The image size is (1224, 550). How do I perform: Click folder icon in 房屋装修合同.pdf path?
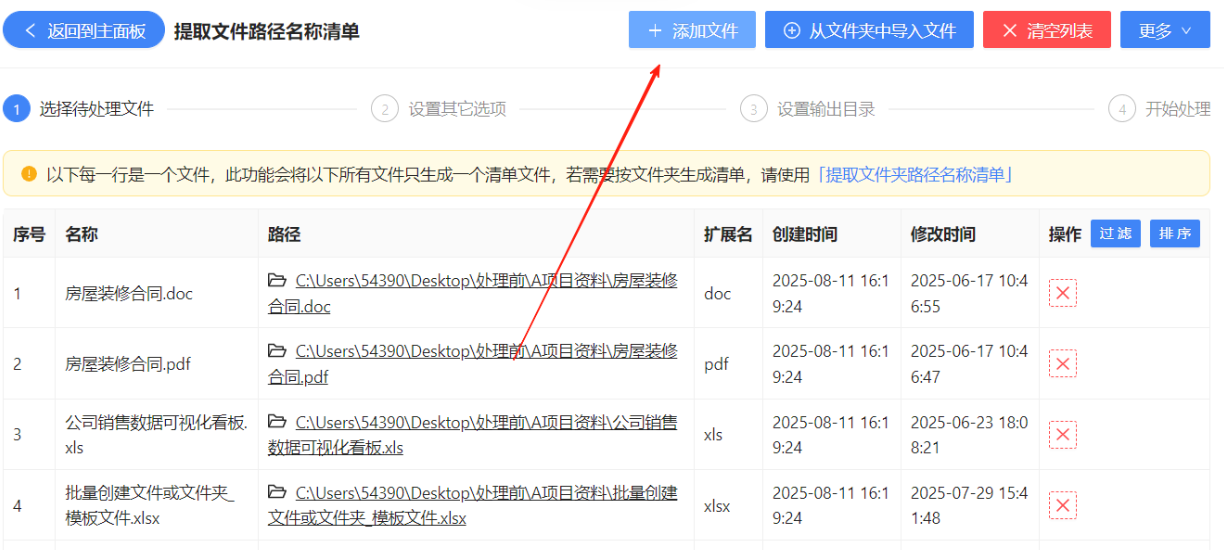tap(277, 351)
